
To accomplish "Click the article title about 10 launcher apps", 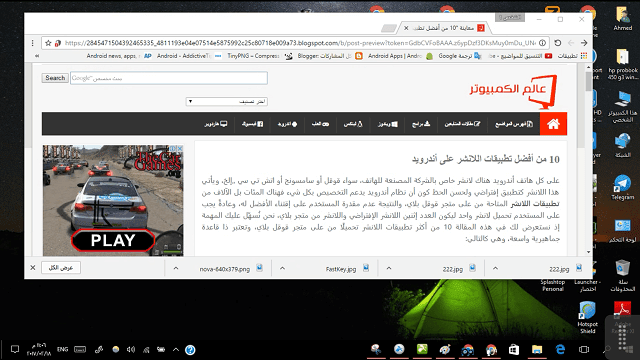I will (486, 159).
